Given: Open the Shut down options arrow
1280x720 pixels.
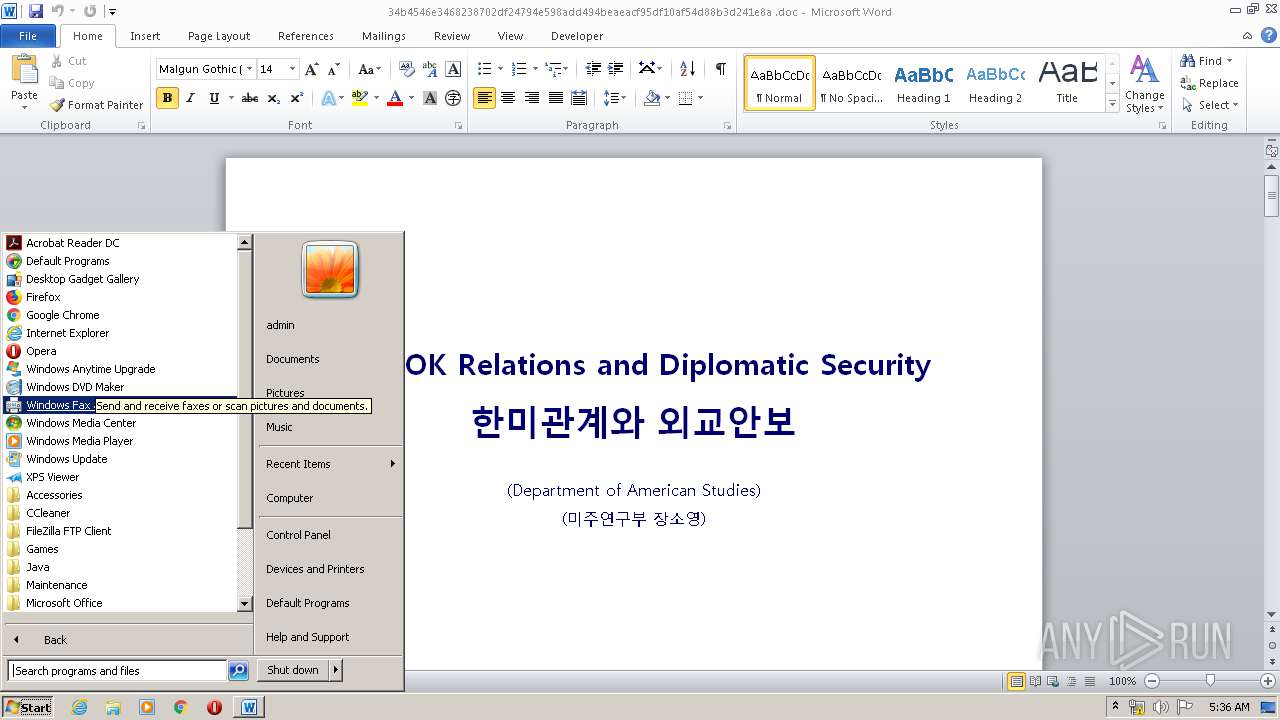Looking at the screenshot, I should (x=336, y=670).
